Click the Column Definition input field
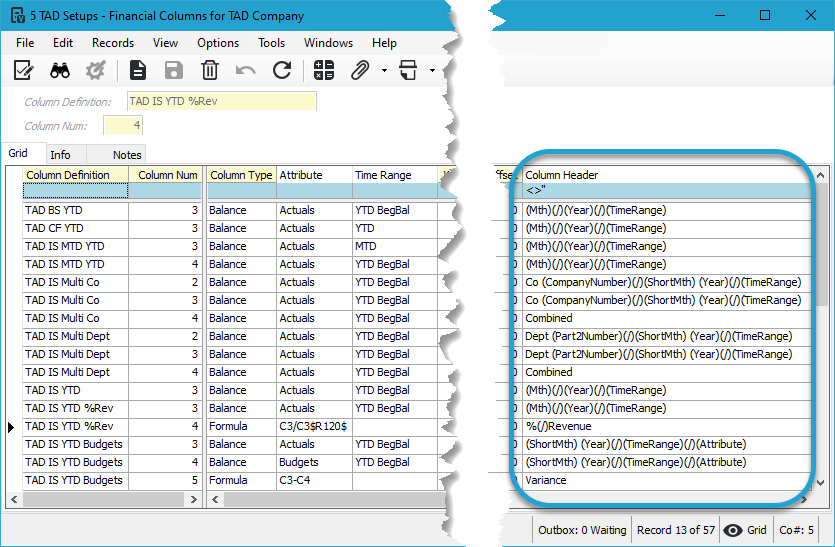This screenshot has height=547, width=835. pos(222,101)
